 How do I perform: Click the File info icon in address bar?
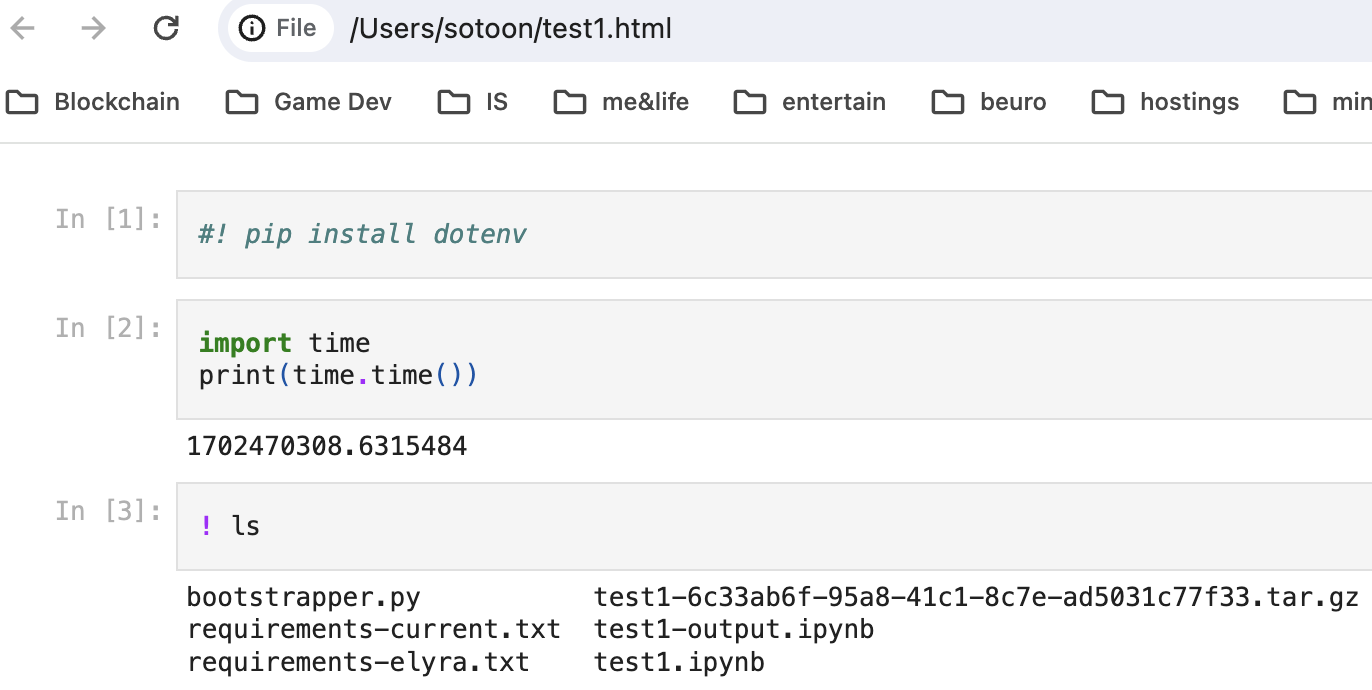tap(253, 29)
